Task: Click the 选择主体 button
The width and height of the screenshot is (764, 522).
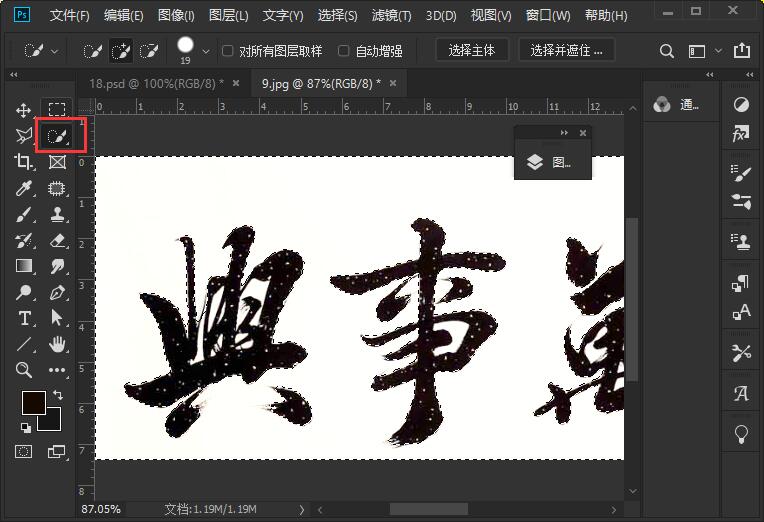Action: (472, 50)
